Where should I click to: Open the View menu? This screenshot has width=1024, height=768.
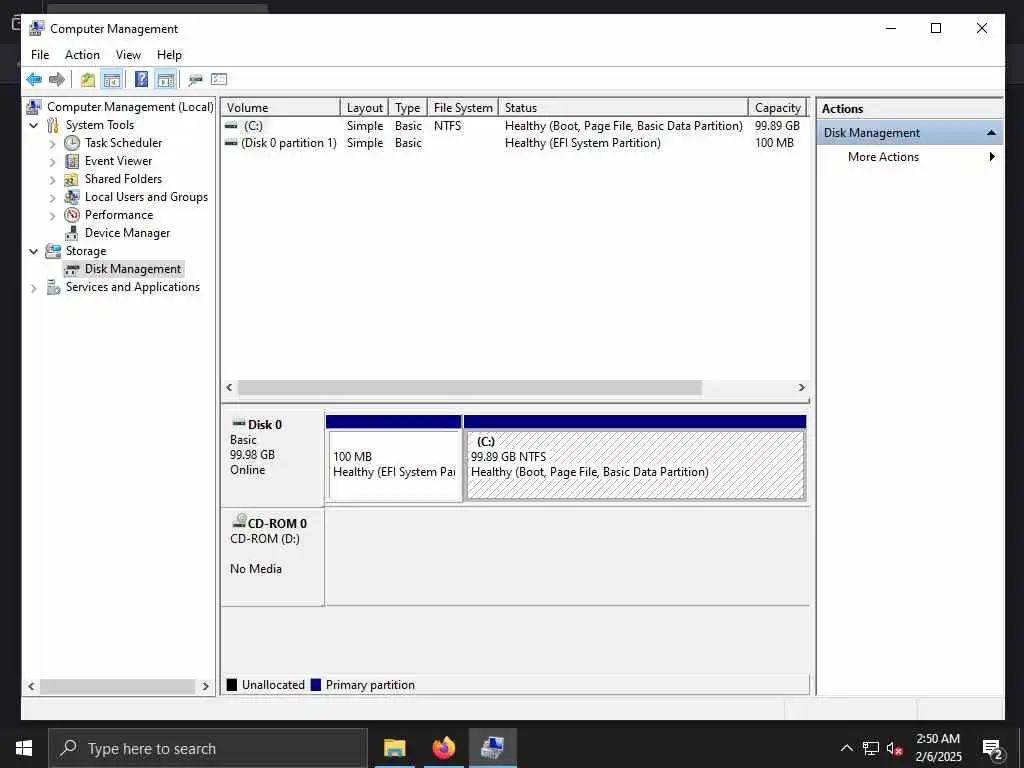click(x=128, y=55)
